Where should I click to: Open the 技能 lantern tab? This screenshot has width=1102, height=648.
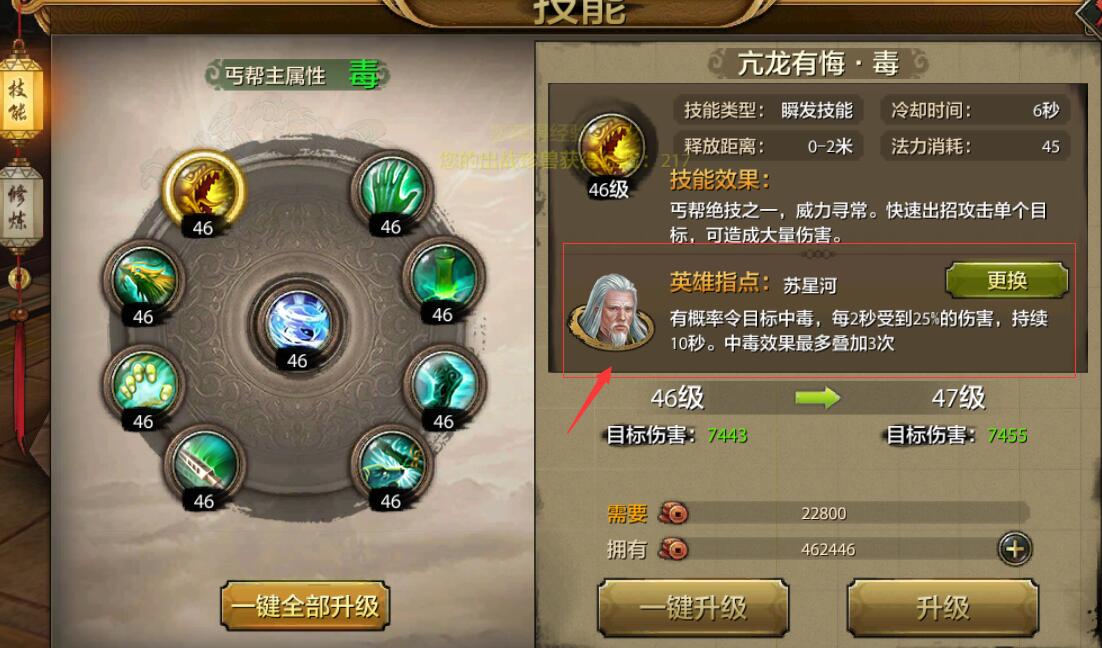[x=19, y=98]
